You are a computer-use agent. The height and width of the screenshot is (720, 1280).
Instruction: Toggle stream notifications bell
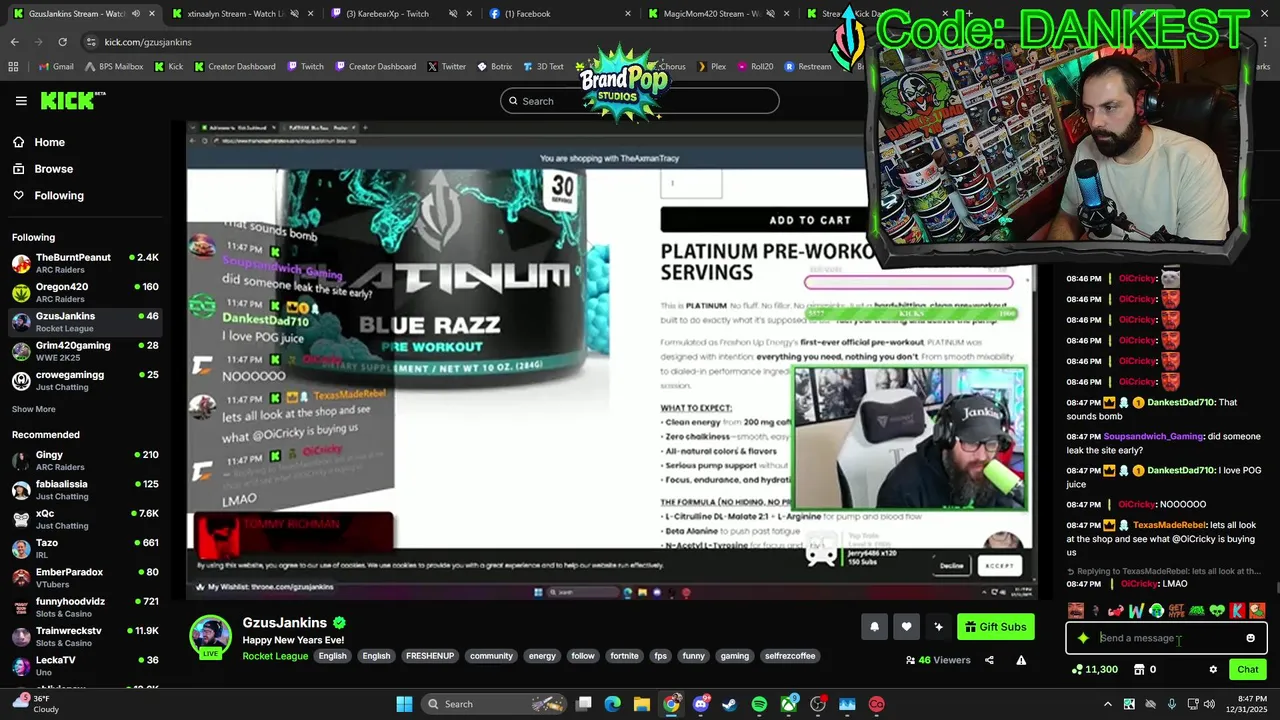point(874,627)
